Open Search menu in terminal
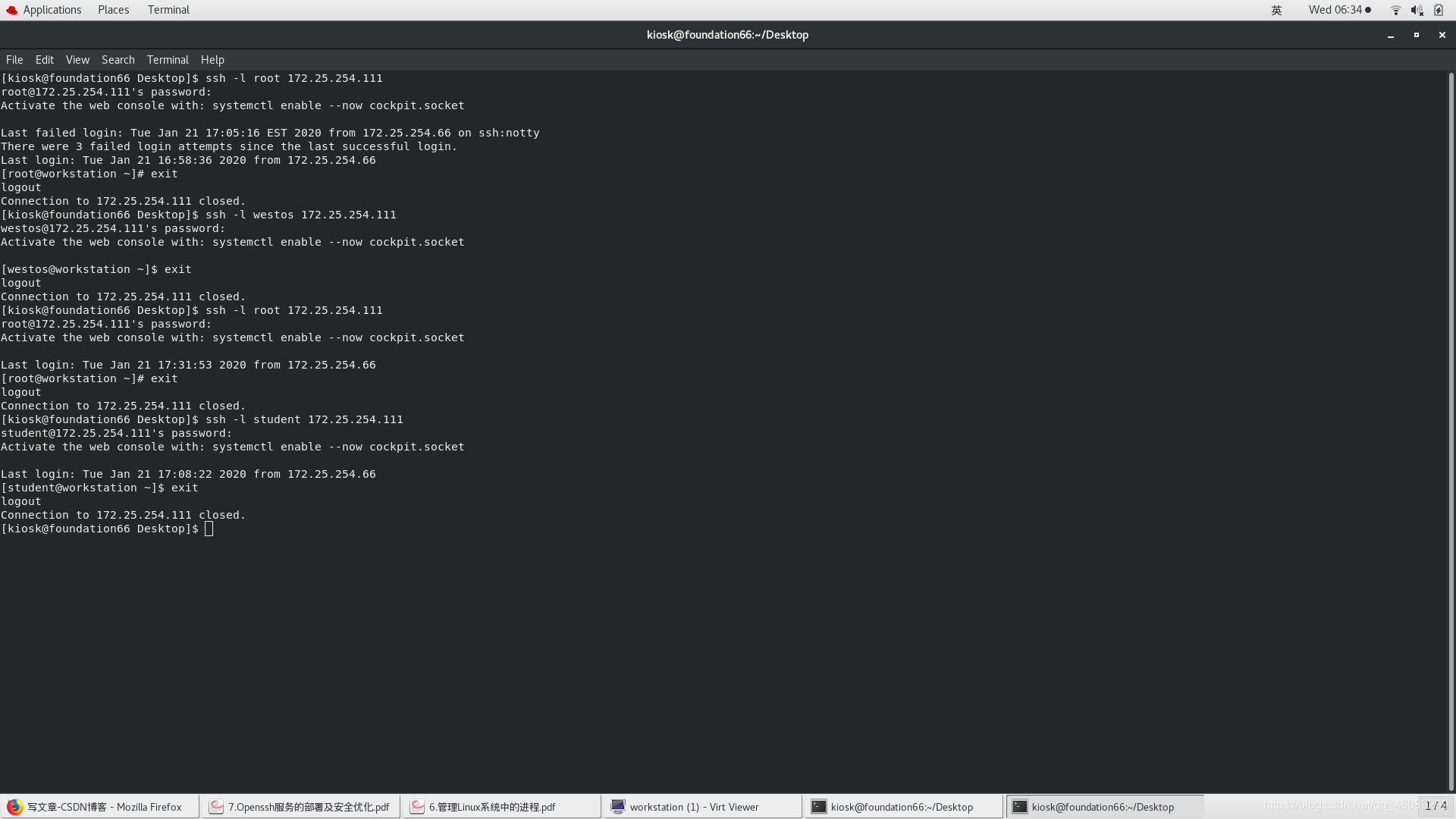 (x=118, y=58)
